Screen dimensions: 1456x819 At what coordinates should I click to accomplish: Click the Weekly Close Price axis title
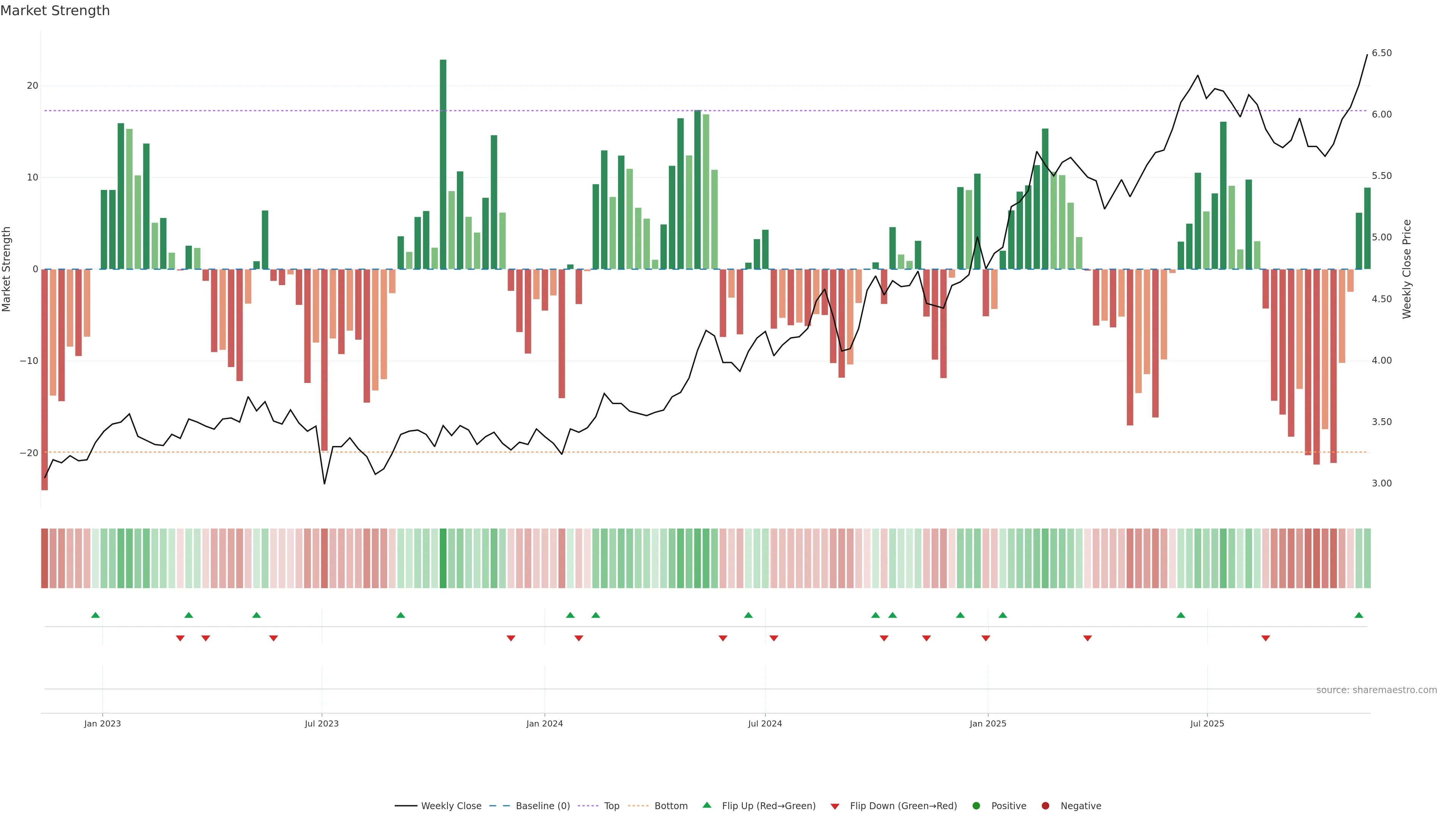[x=1407, y=269]
